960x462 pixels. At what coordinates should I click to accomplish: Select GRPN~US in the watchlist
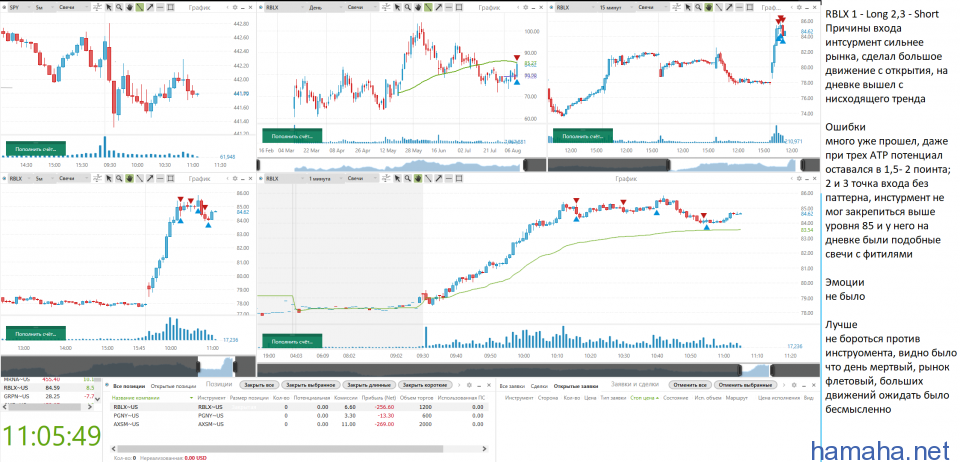(49, 396)
